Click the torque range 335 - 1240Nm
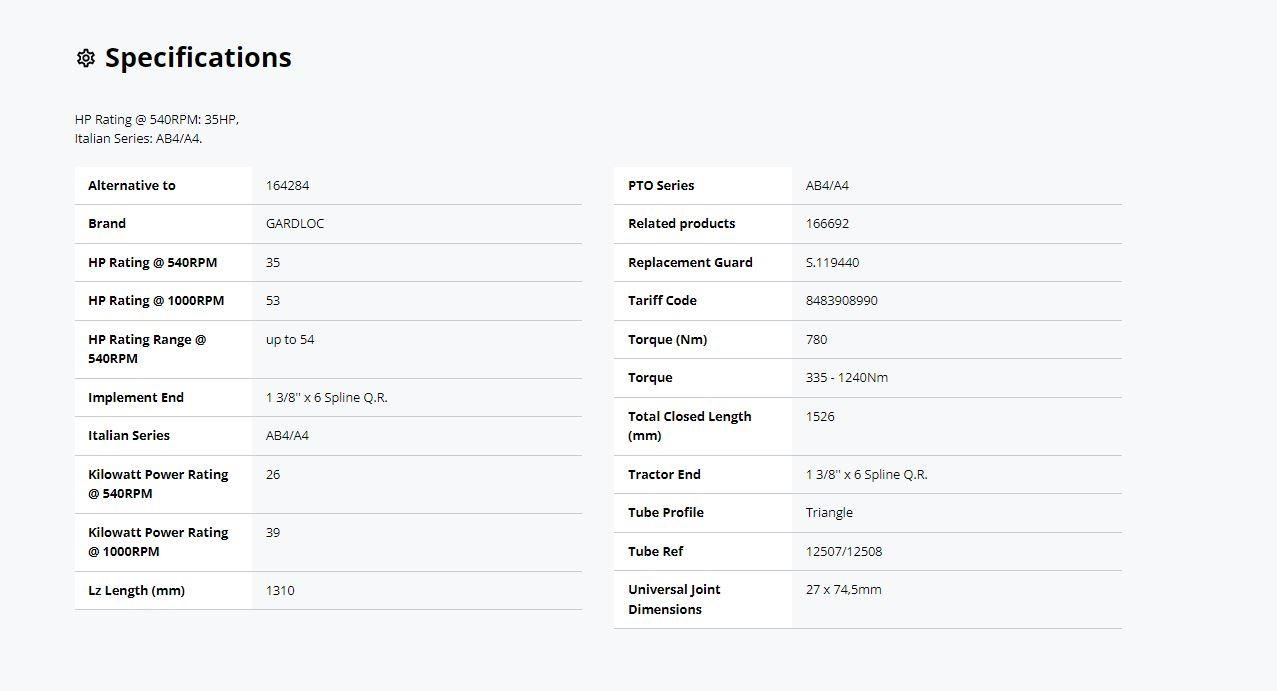Viewport: 1277px width, 691px height. (x=846, y=378)
